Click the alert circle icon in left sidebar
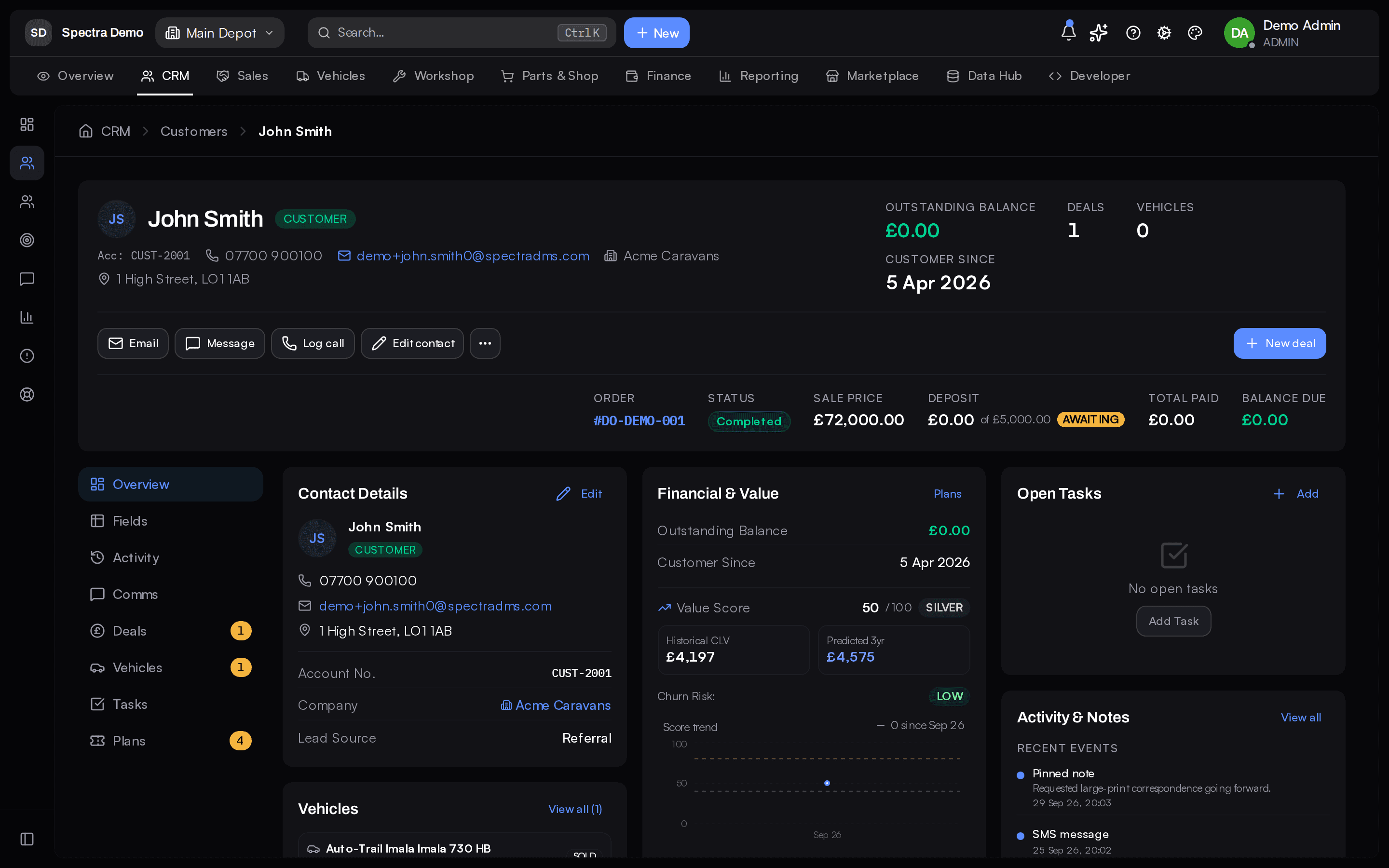Image resolution: width=1389 pixels, height=868 pixels. [27, 356]
